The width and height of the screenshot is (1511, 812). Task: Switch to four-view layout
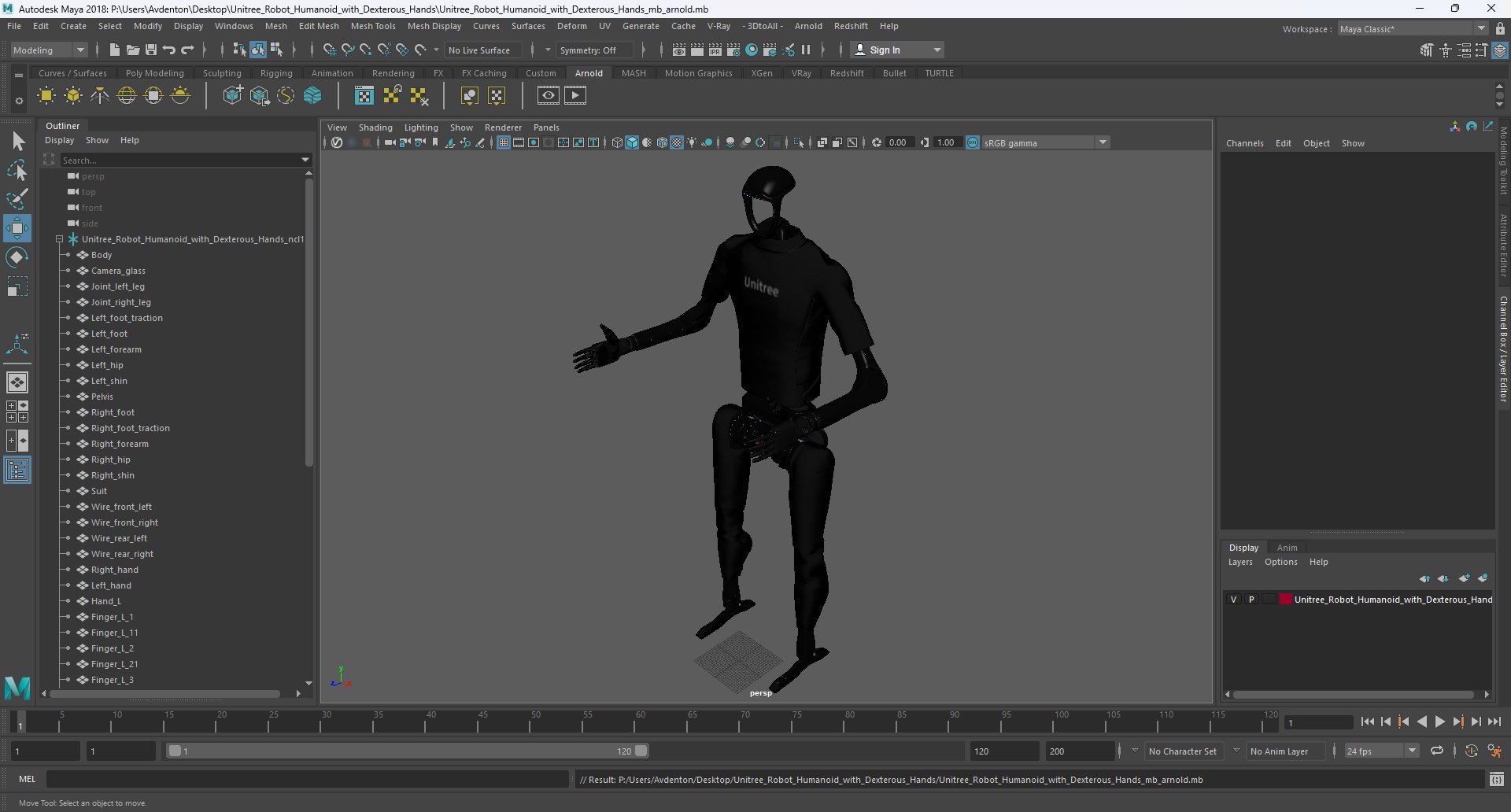pos(17,412)
